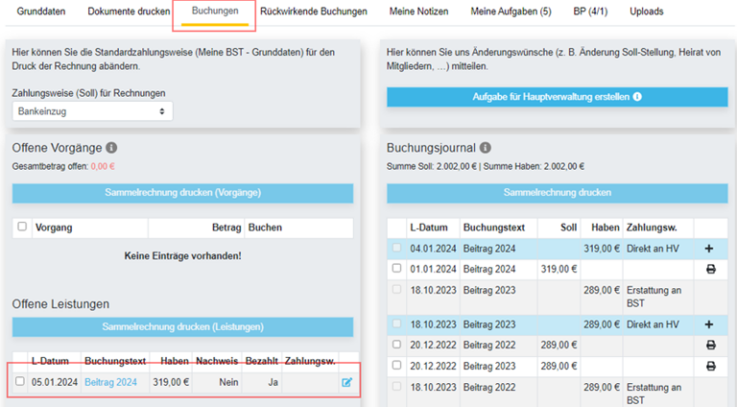Screen dimensions: 737x407
Task: Tick checkbox of 20.12.2022 Beitrag 2022 row
Action: tap(397, 344)
